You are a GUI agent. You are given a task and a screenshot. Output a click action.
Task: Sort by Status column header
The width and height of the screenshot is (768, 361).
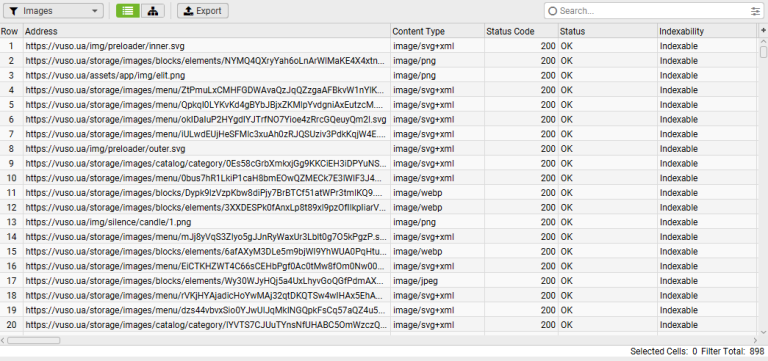608,31
